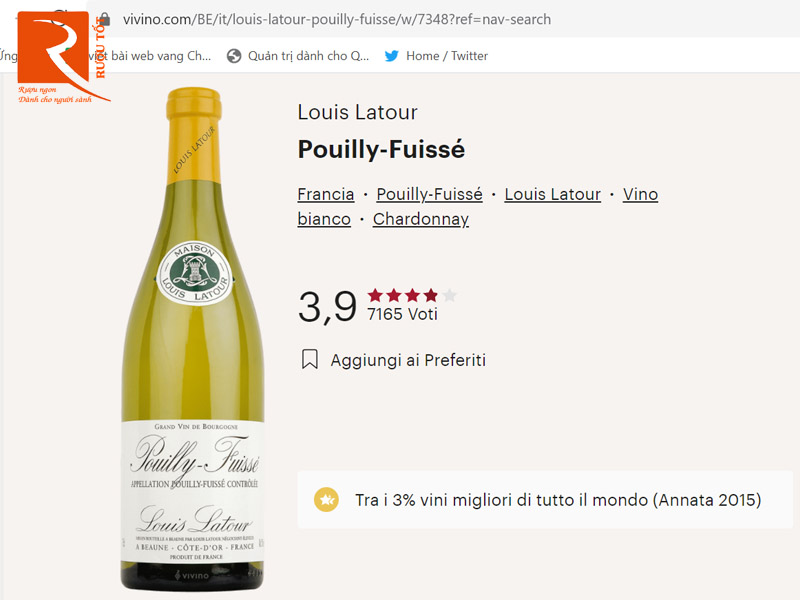The width and height of the screenshot is (800, 600).
Task: Click the favicon of the Quản trị bookmark
Action: click(234, 56)
